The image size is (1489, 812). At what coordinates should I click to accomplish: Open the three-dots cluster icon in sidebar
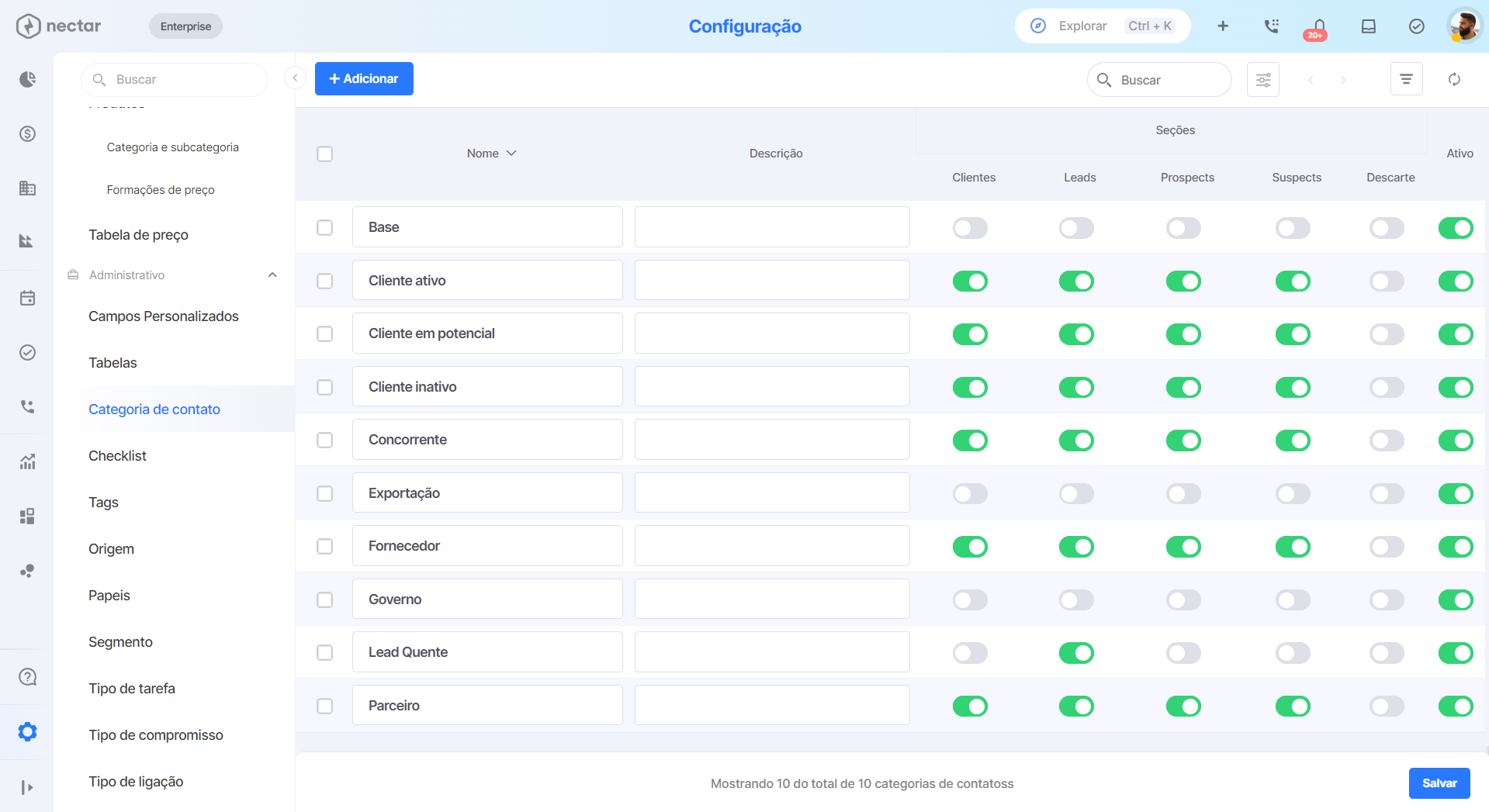click(27, 571)
